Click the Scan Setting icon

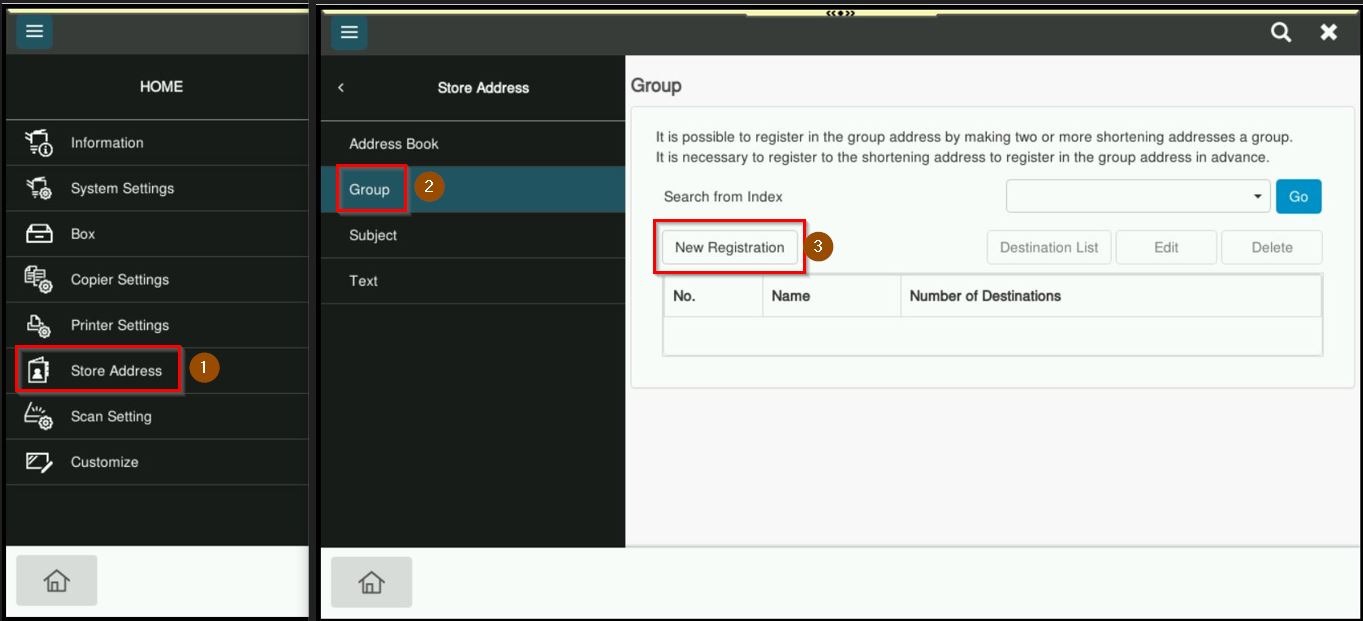point(38,416)
